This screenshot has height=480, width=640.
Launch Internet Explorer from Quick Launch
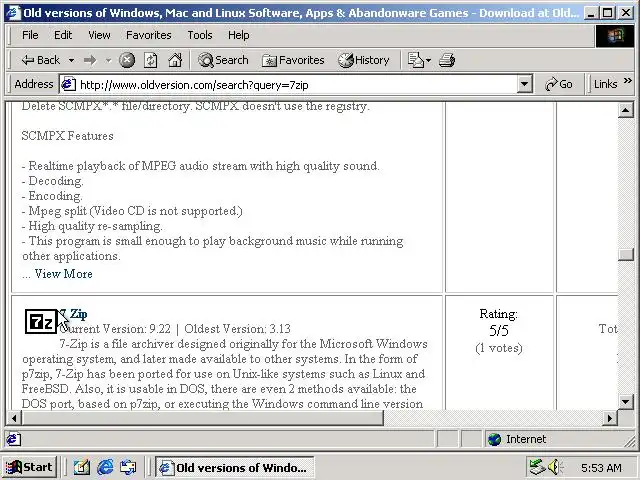click(x=105, y=467)
